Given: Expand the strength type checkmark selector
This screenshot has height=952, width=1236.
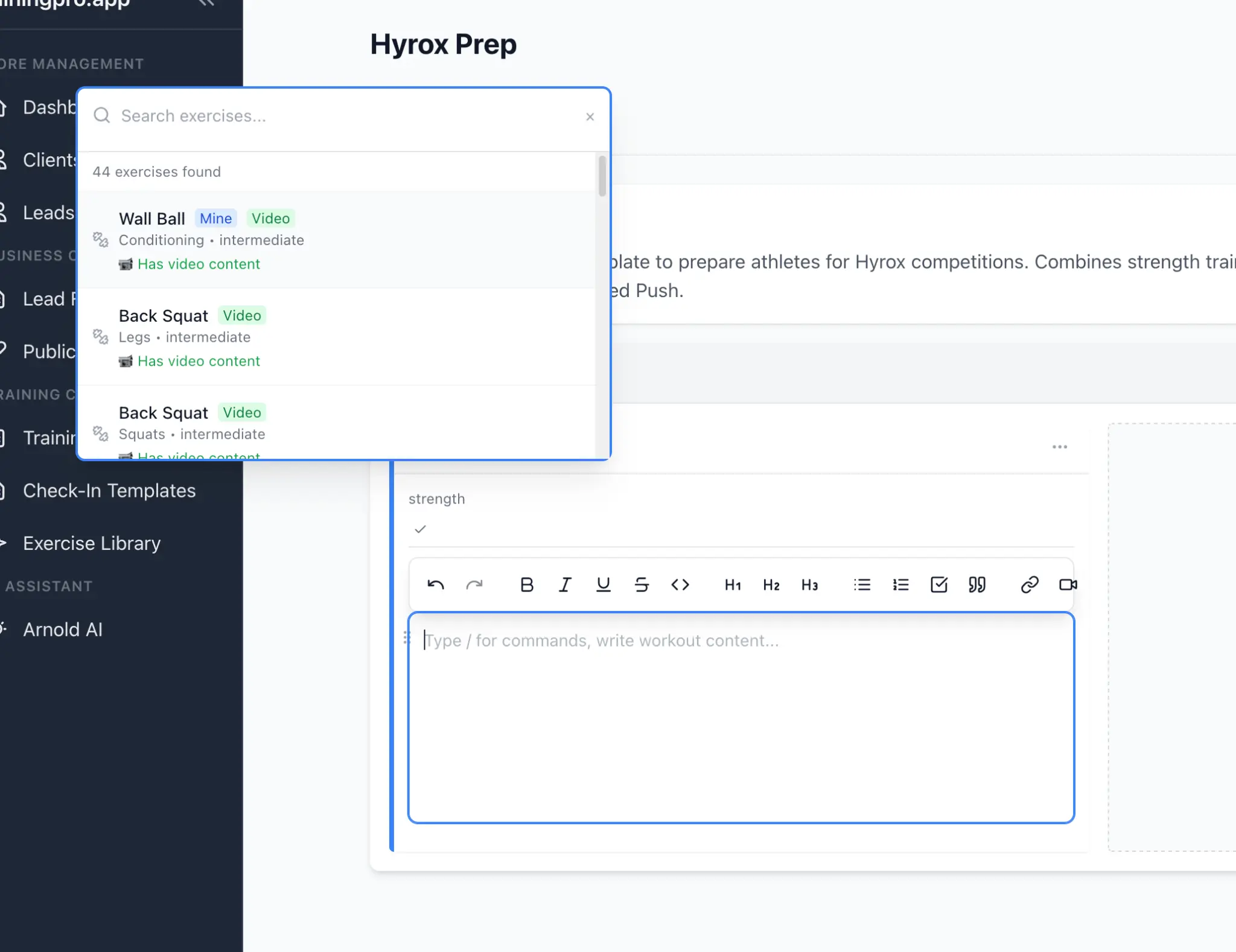Looking at the screenshot, I should tap(421, 529).
